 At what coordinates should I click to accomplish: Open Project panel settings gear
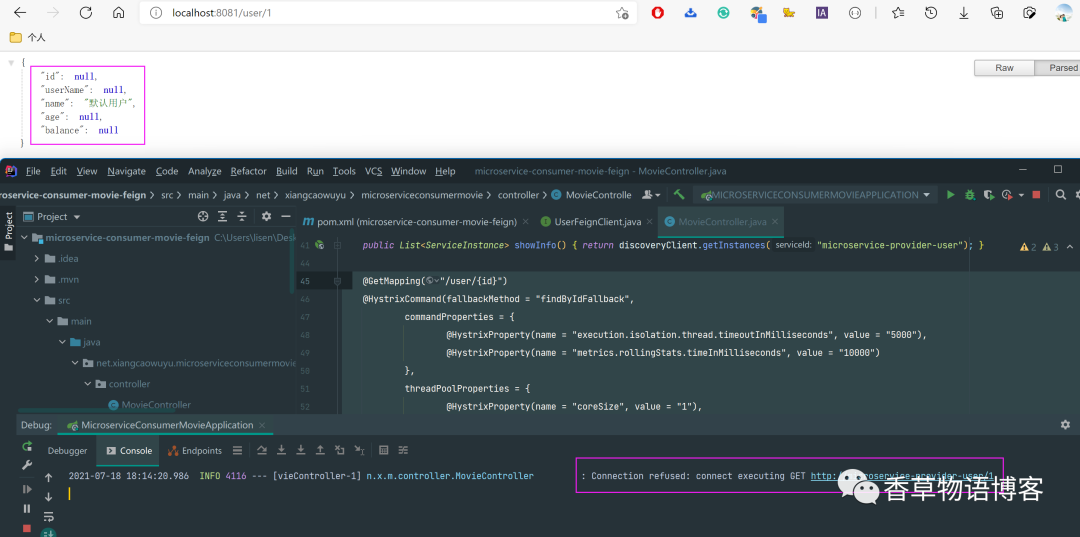267,216
